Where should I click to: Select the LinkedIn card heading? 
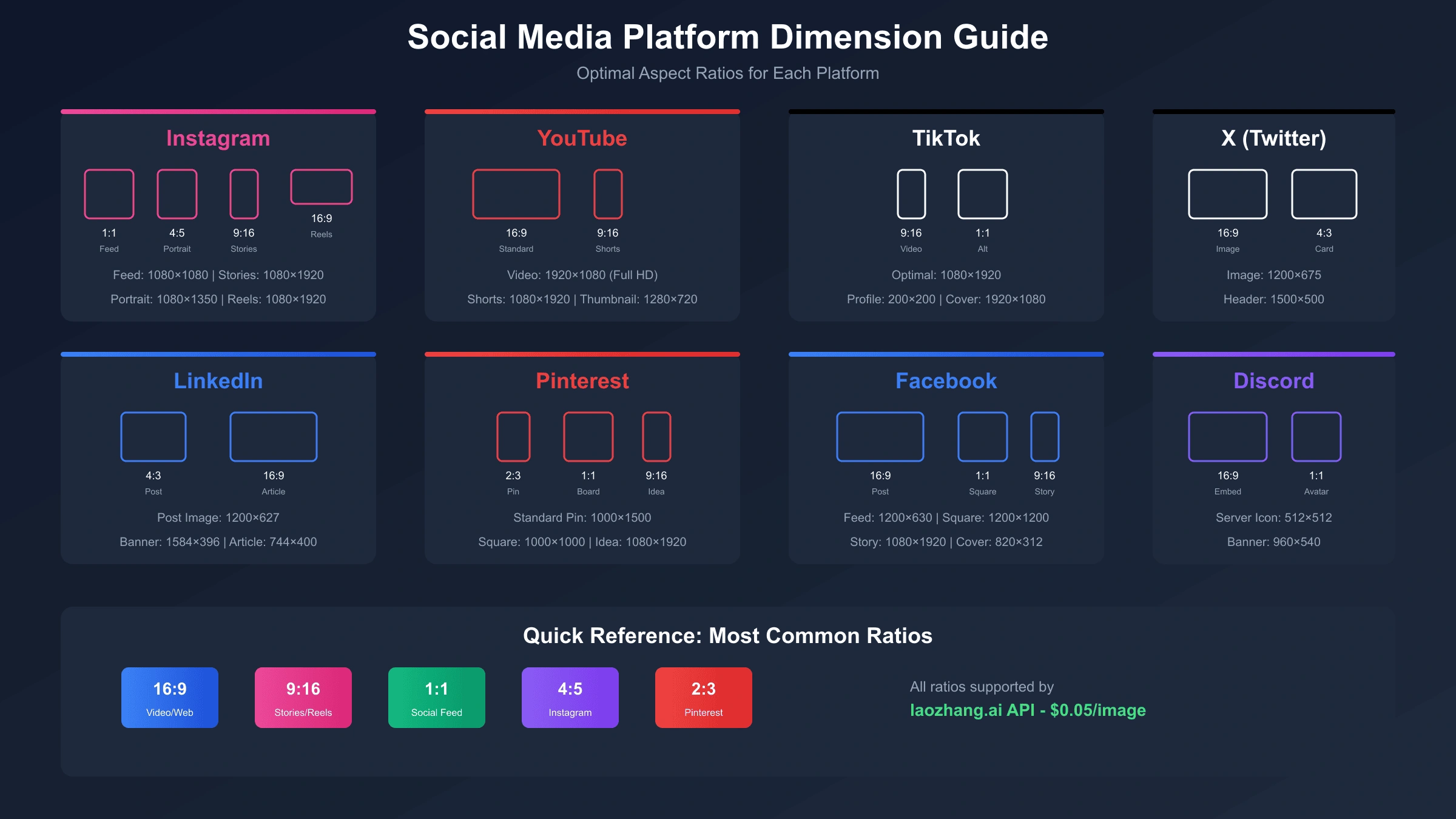click(x=218, y=381)
